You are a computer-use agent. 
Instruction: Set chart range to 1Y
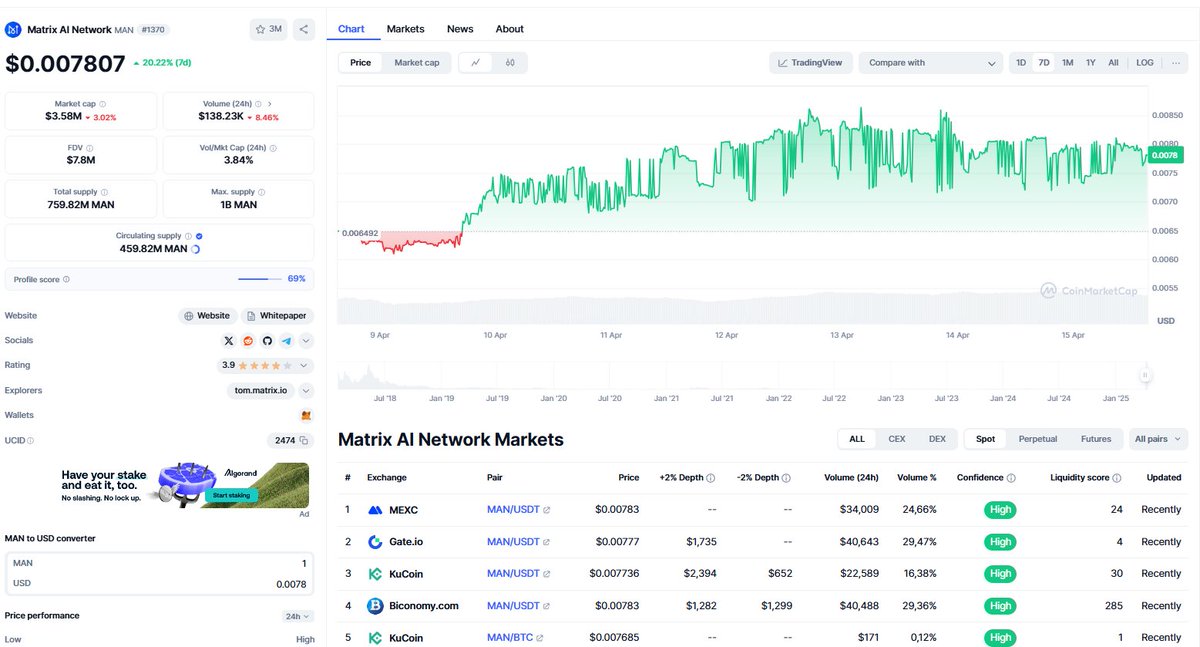point(1091,62)
